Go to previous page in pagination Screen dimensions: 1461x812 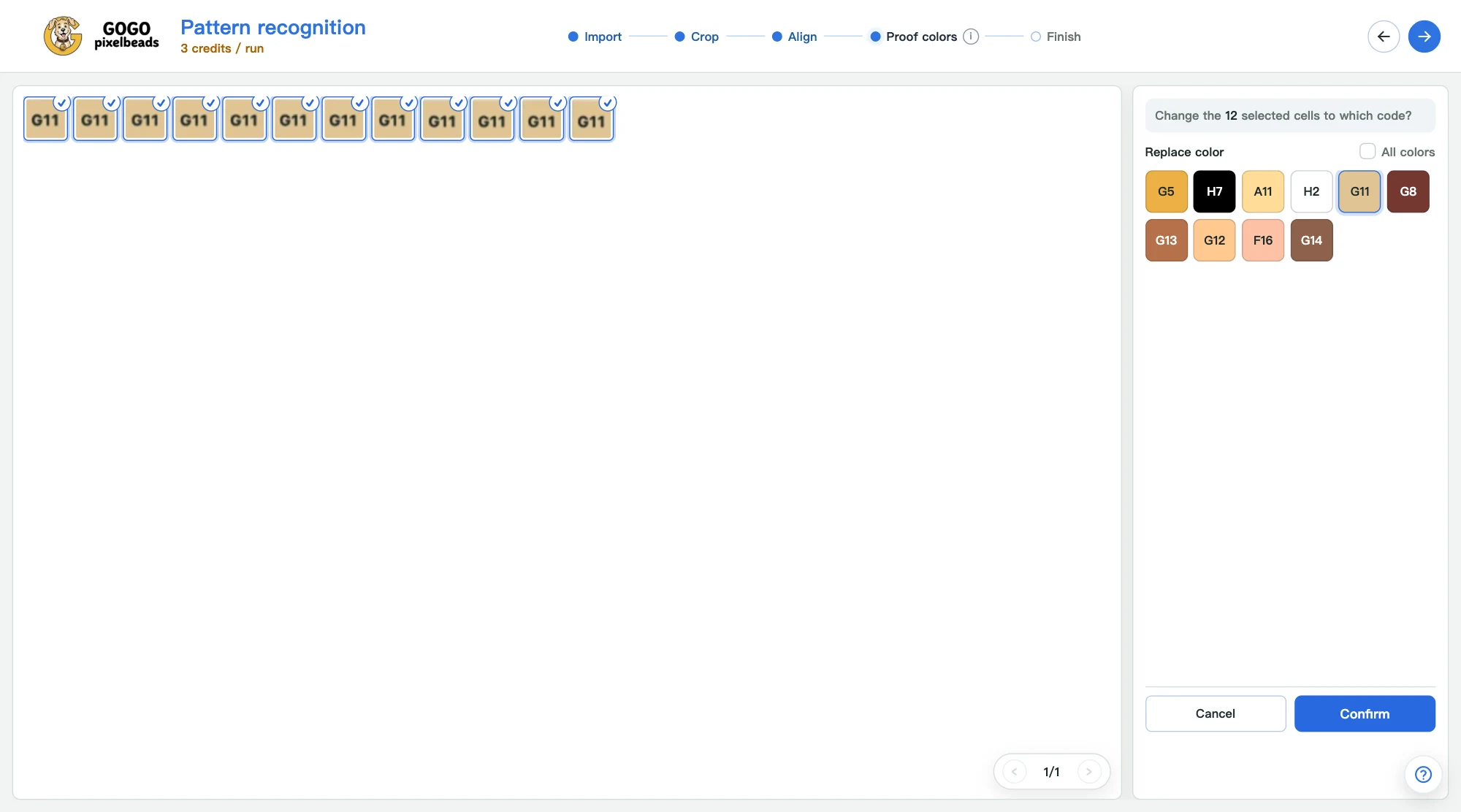click(1014, 772)
